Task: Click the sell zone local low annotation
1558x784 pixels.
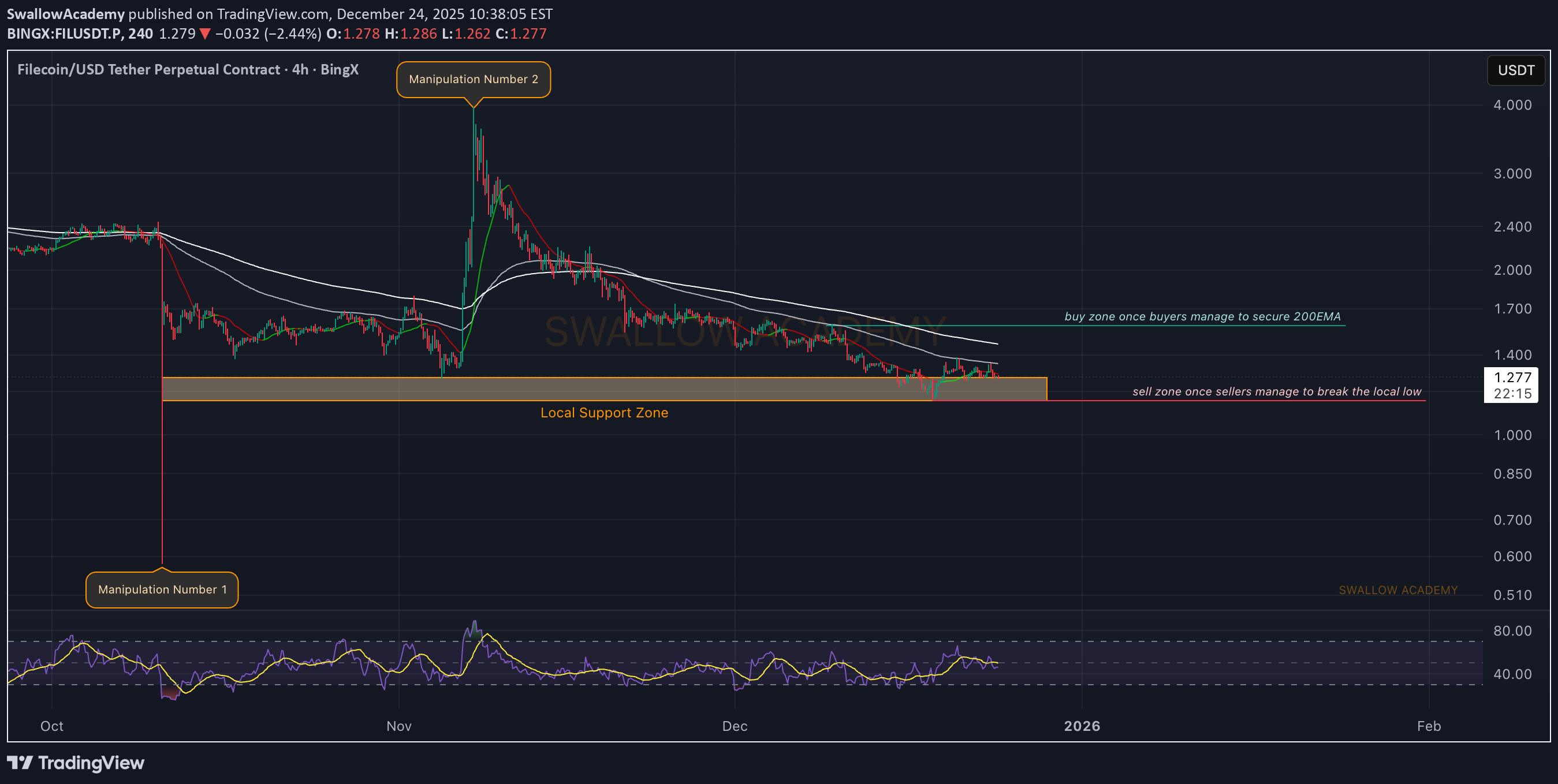Action: pyautogui.click(x=1276, y=391)
